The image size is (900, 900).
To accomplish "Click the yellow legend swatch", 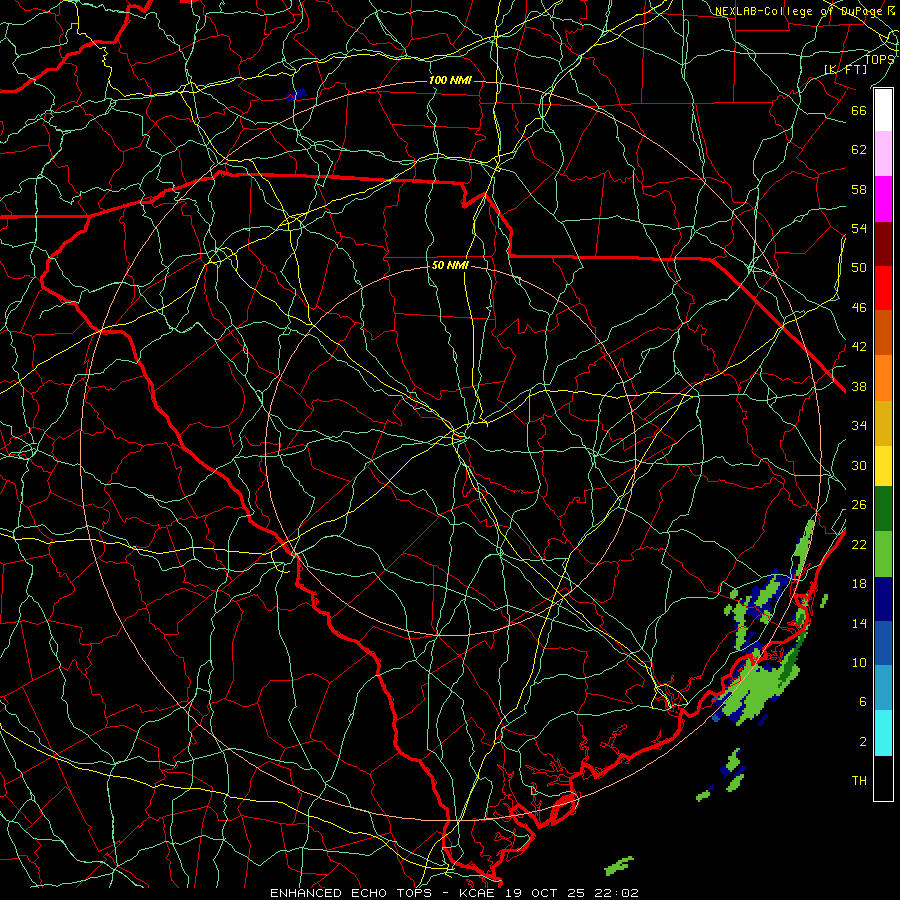I will 883,466.
